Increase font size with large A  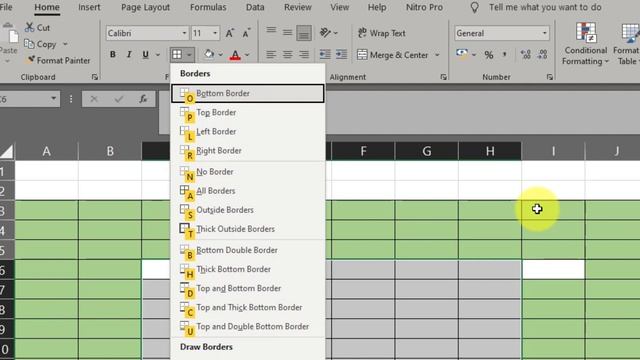(230, 33)
